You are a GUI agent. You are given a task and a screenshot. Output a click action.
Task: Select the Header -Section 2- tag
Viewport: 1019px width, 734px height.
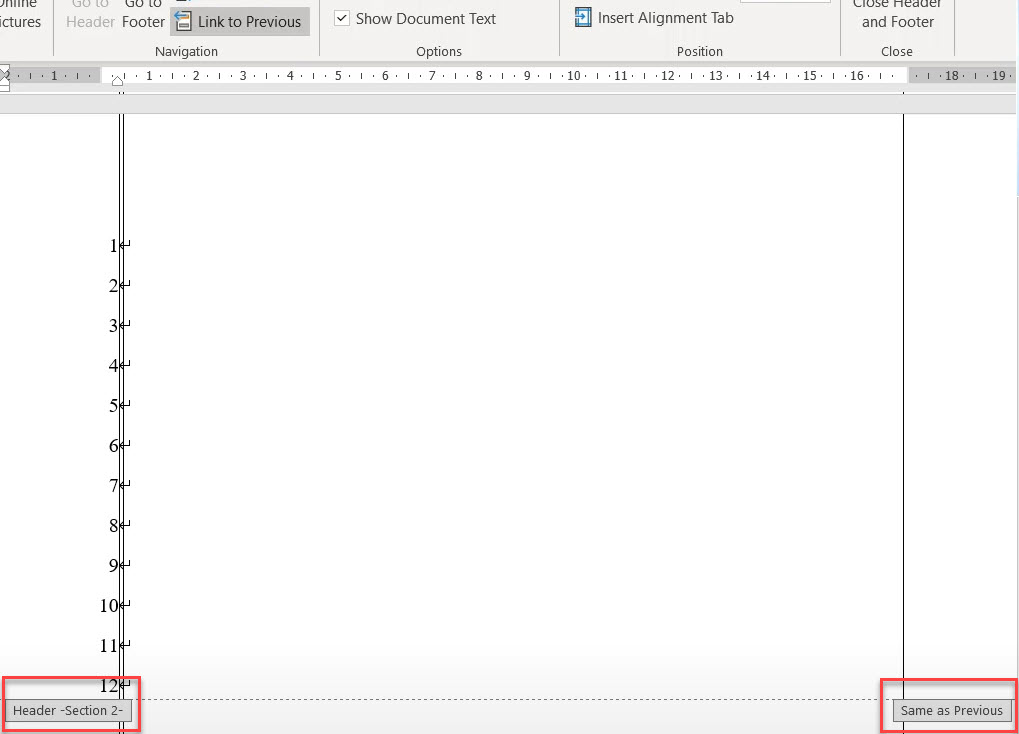(x=70, y=710)
